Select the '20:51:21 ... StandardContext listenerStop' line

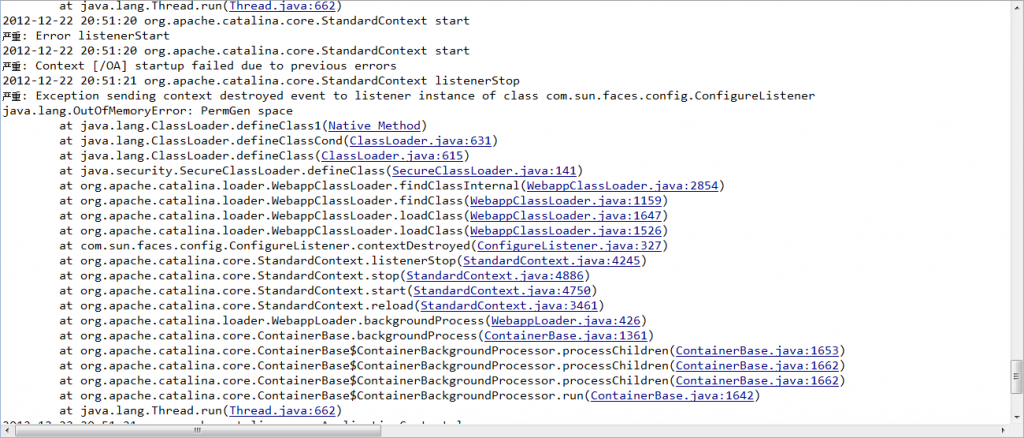pos(261,81)
